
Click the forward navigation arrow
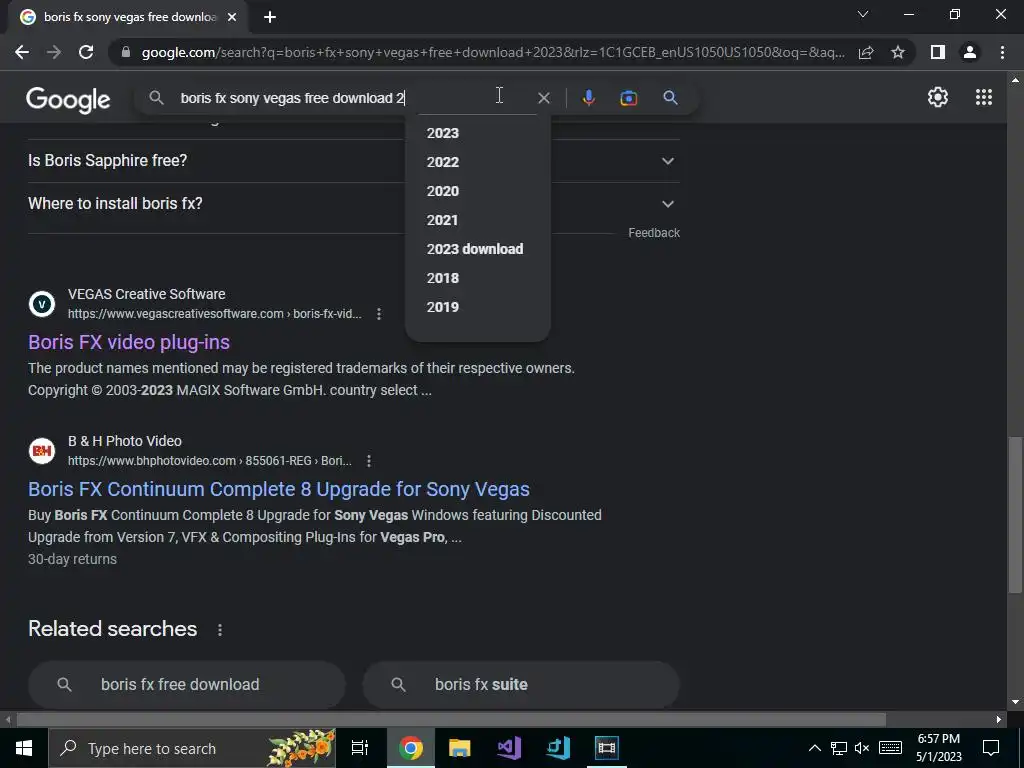54,52
